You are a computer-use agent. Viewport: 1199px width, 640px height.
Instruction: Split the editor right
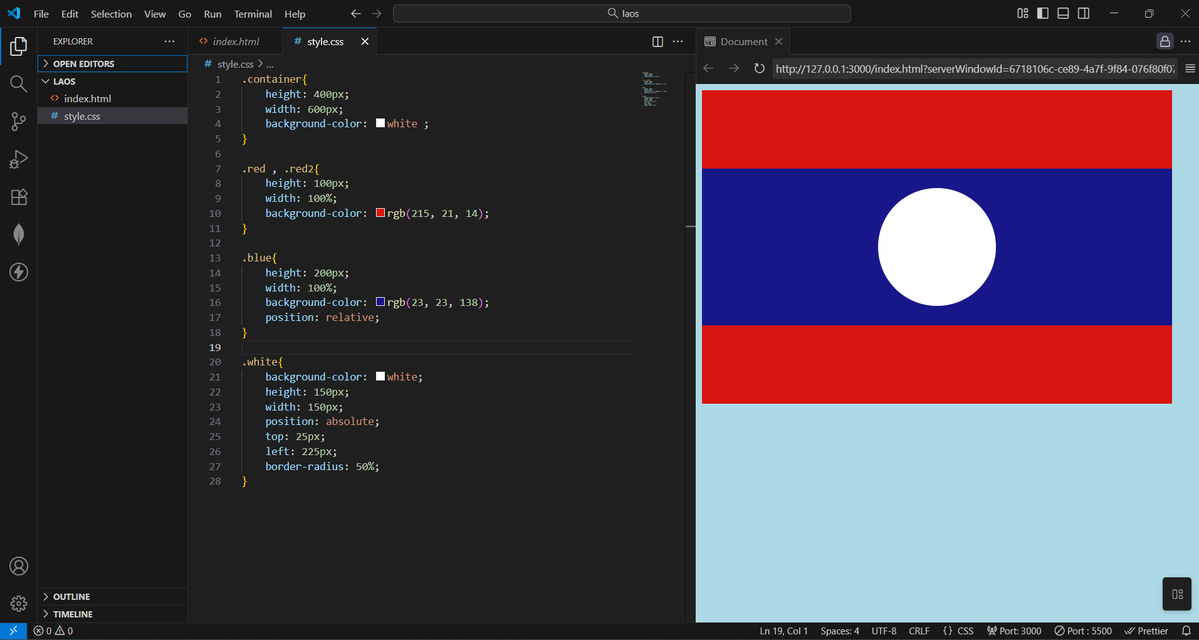coord(658,42)
